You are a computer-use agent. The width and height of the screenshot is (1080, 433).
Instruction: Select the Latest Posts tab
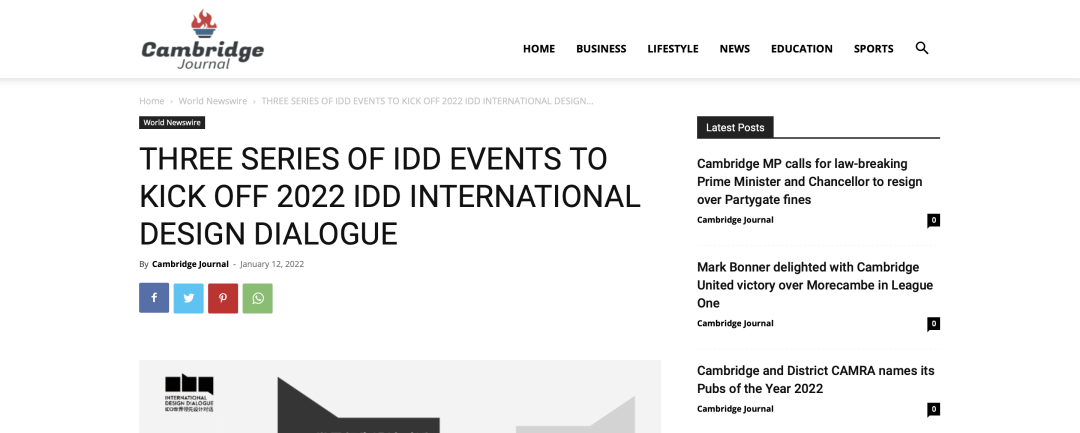coord(735,127)
